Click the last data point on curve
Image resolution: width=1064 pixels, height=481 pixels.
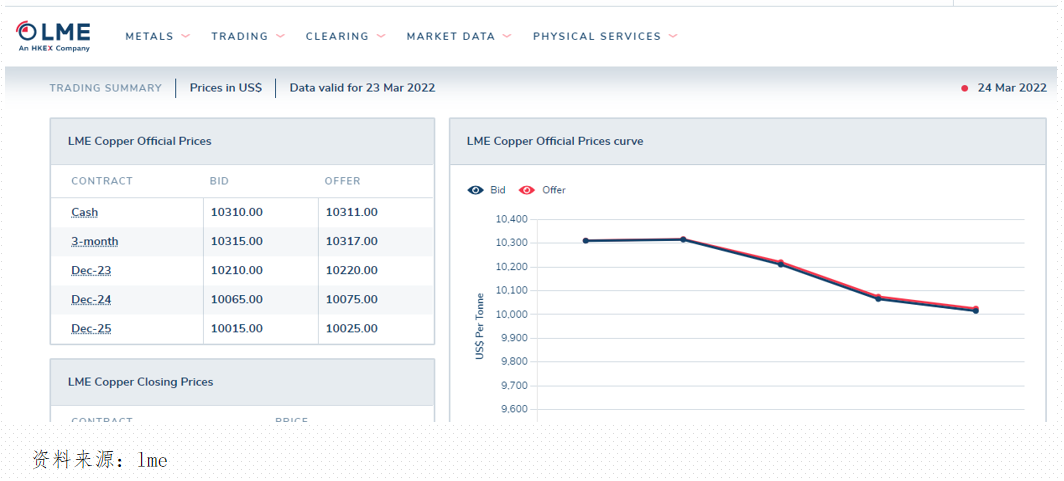click(976, 310)
